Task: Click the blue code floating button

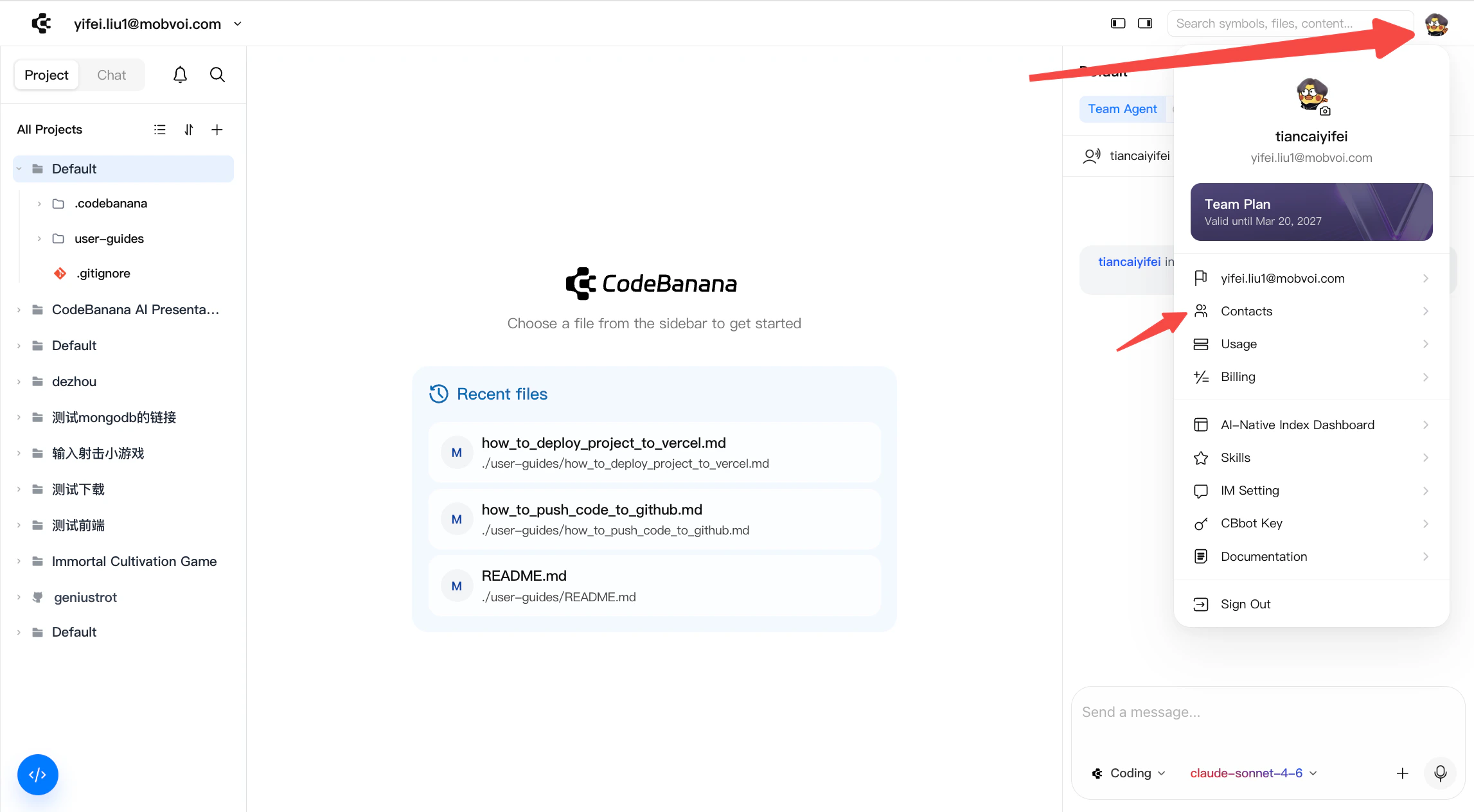Action: point(38,775)
